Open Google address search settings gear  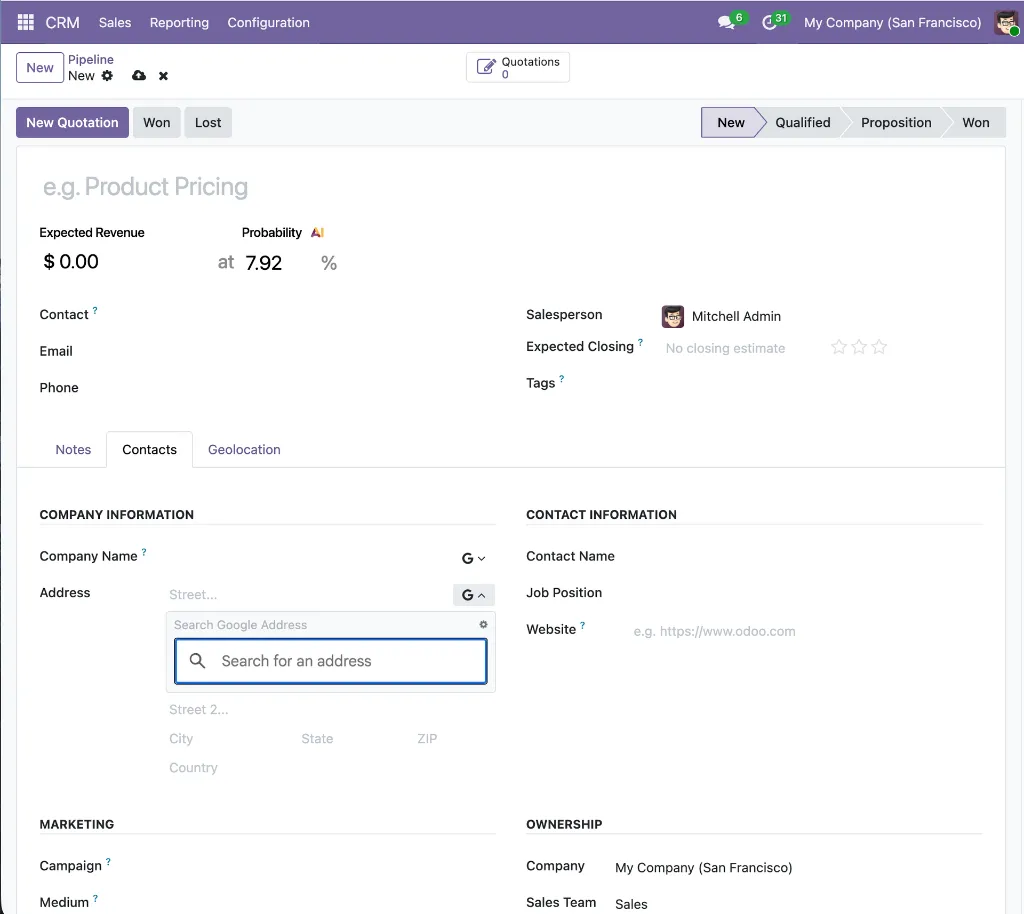(483, 624)
